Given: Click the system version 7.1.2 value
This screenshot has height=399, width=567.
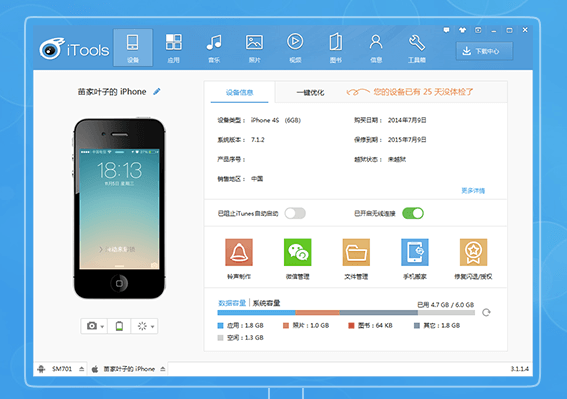Looking at the screenshot, I should (258, 140).
